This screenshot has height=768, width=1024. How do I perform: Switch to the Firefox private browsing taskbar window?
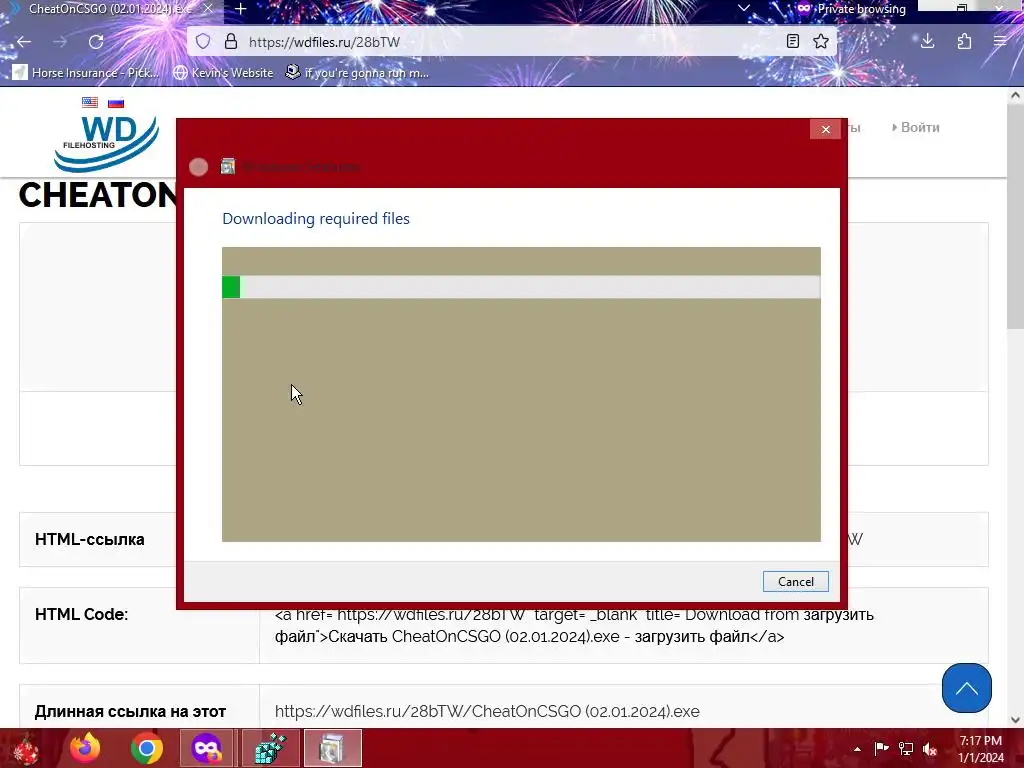coord(206,748)
